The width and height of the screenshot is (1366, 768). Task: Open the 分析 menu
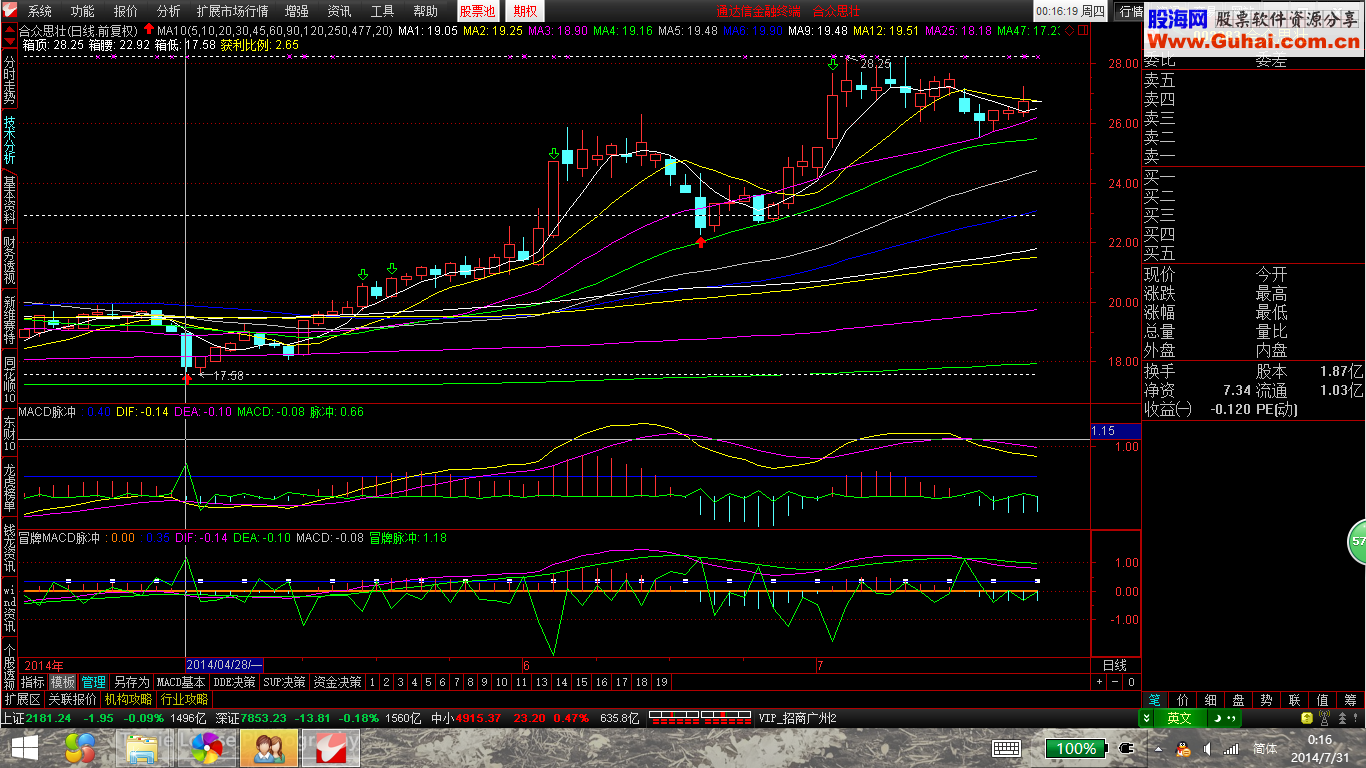coord(169,11)
